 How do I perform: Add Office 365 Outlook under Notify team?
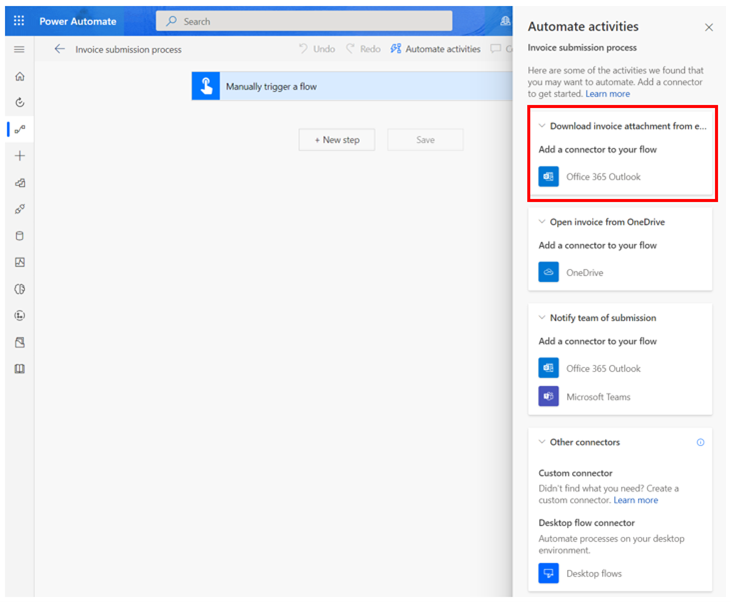(590, 368)
